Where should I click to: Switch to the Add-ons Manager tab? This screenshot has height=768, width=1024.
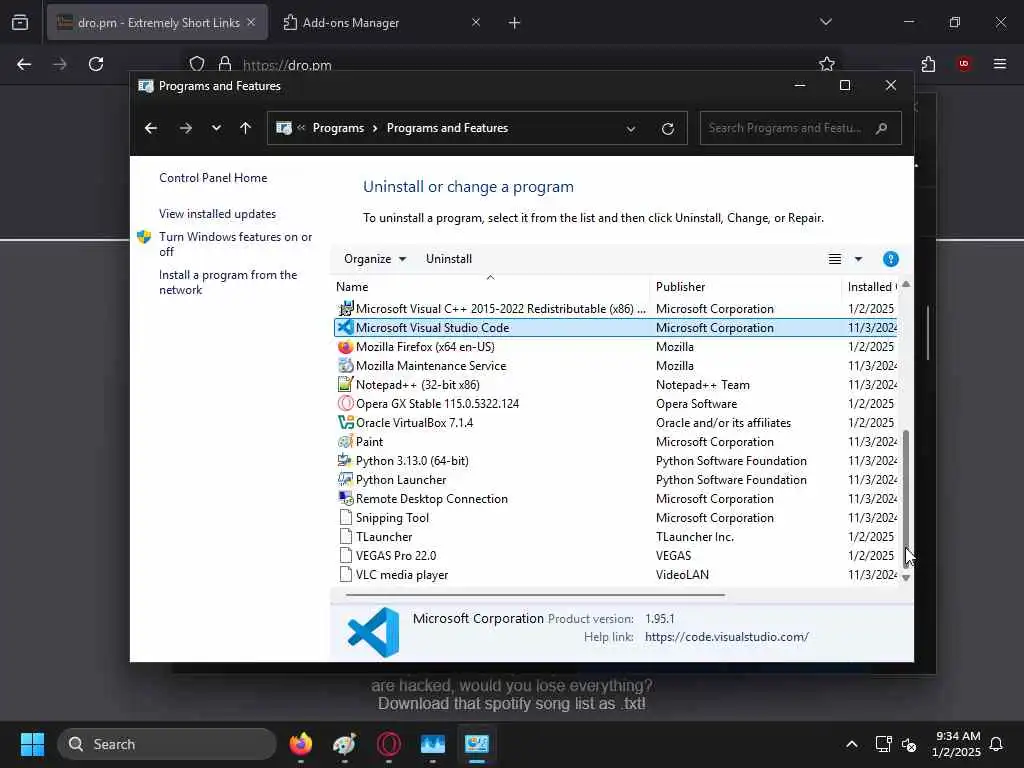coord(382,23)
